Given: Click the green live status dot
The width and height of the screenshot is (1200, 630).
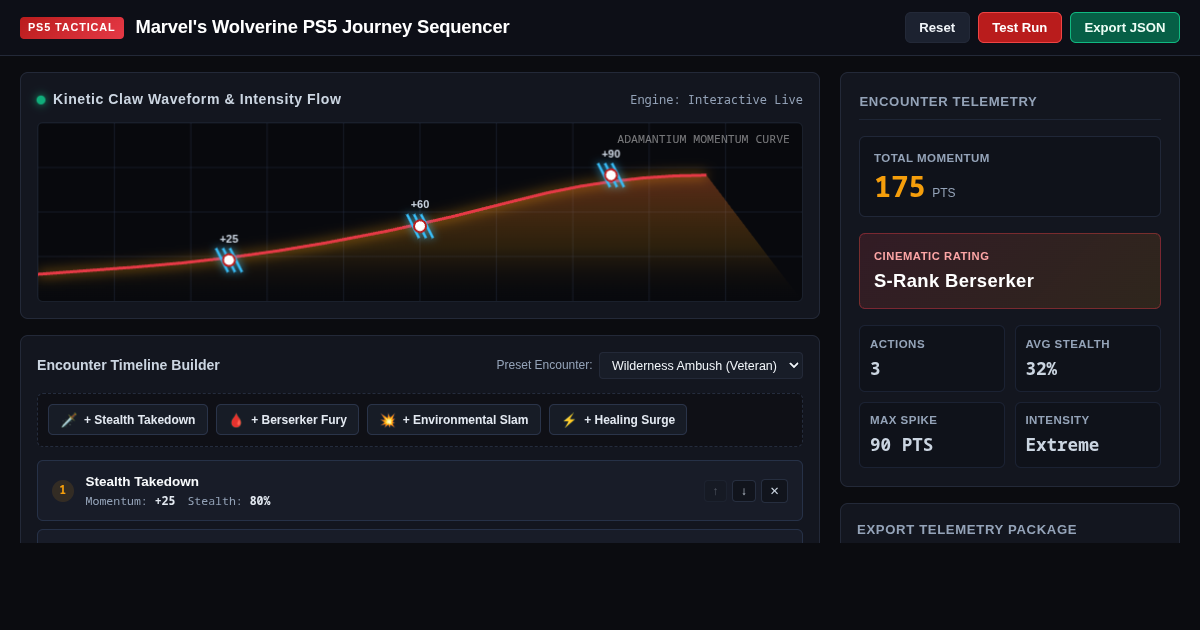Looking at the screenshot, I should tap(41, 100).
